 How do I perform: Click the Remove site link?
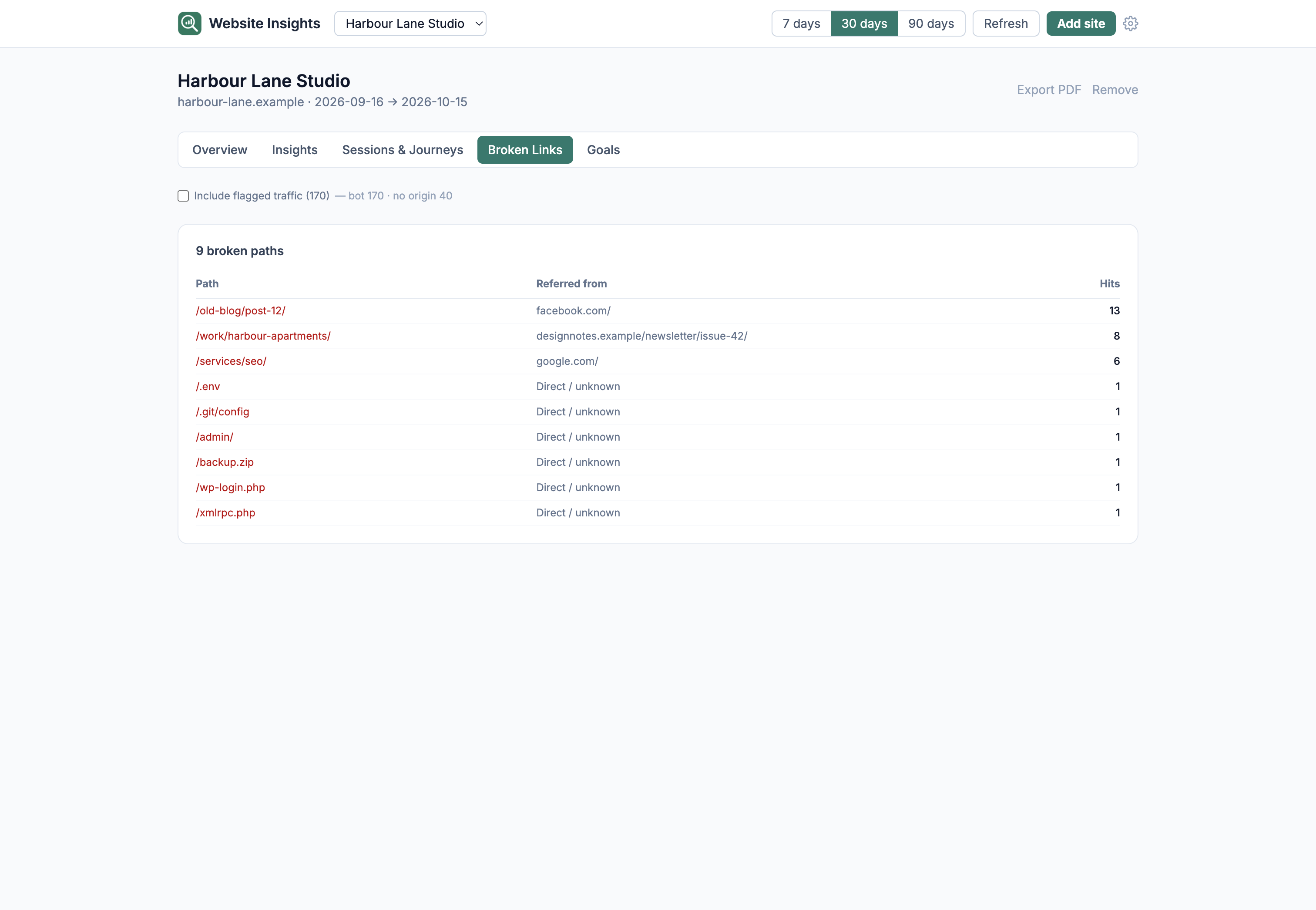point(1115,90)
